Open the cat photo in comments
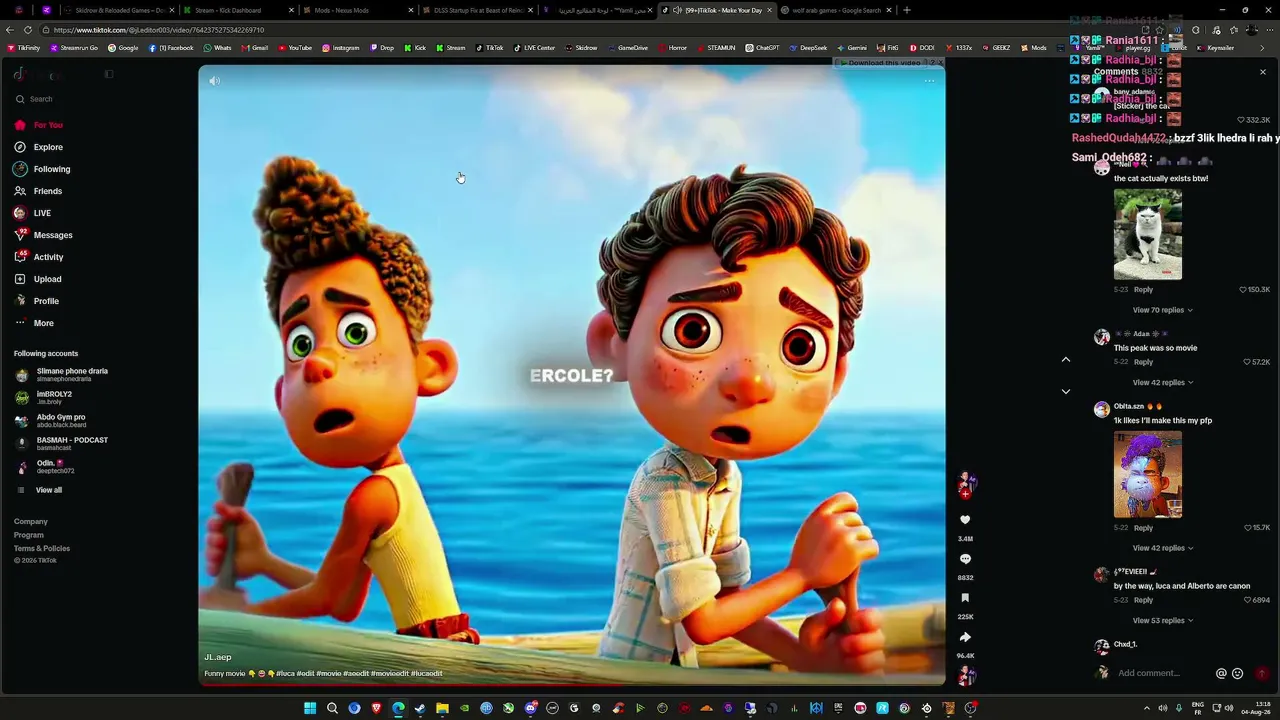This screenshot has height=720, width=1280. tap(1148, 234)
